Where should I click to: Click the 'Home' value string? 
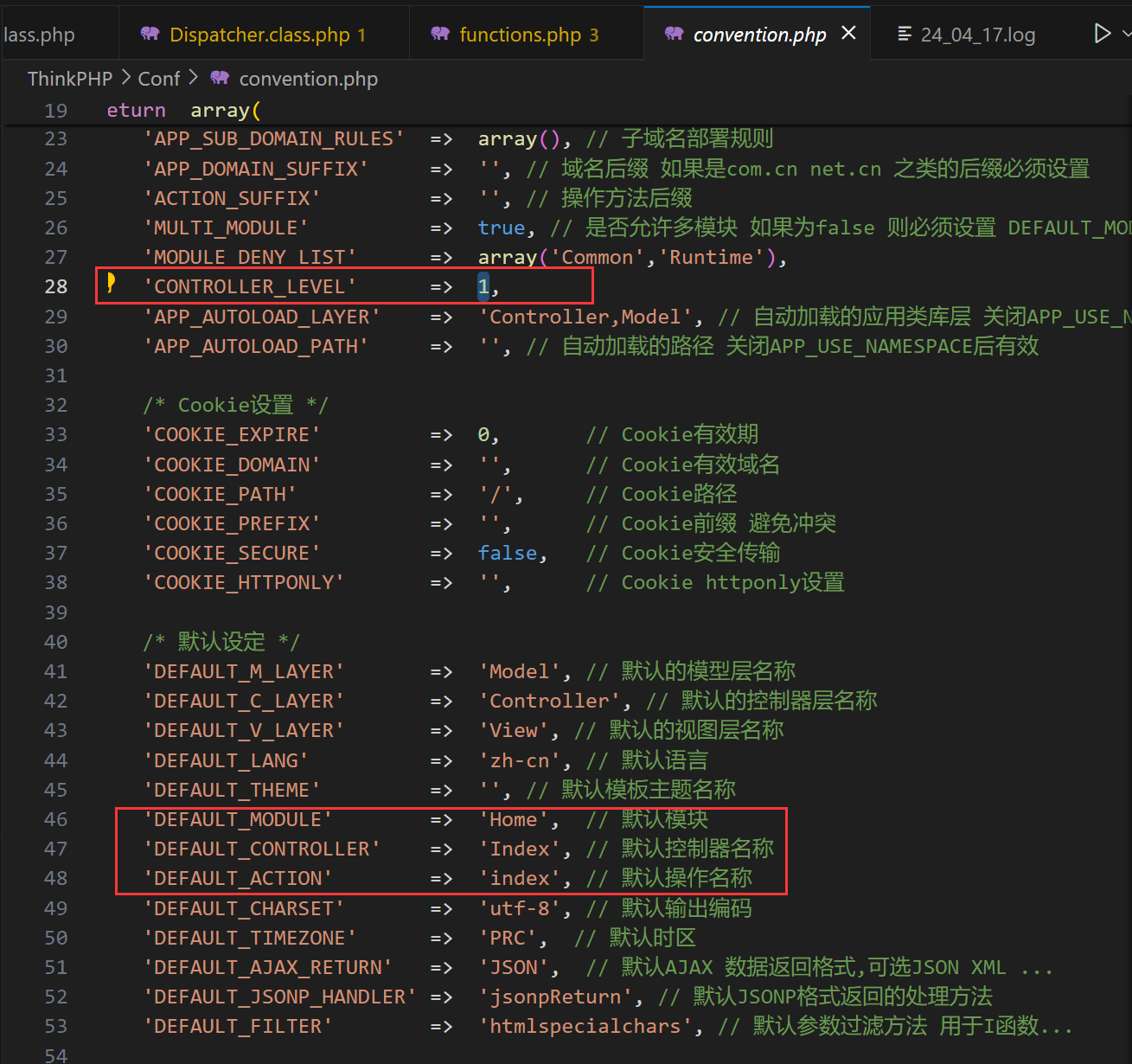[514, 819]
